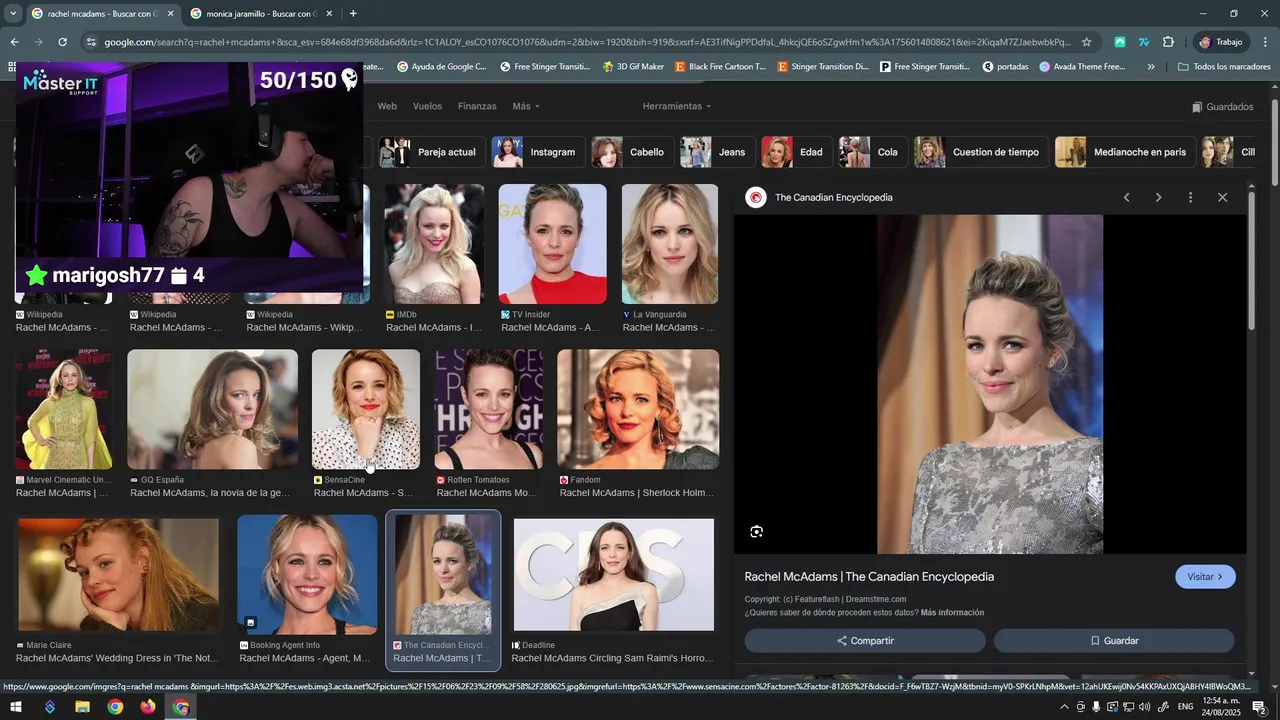Switch to the Web search tab
Viewport: 1280px width, 720px height.
click(387, 106)
